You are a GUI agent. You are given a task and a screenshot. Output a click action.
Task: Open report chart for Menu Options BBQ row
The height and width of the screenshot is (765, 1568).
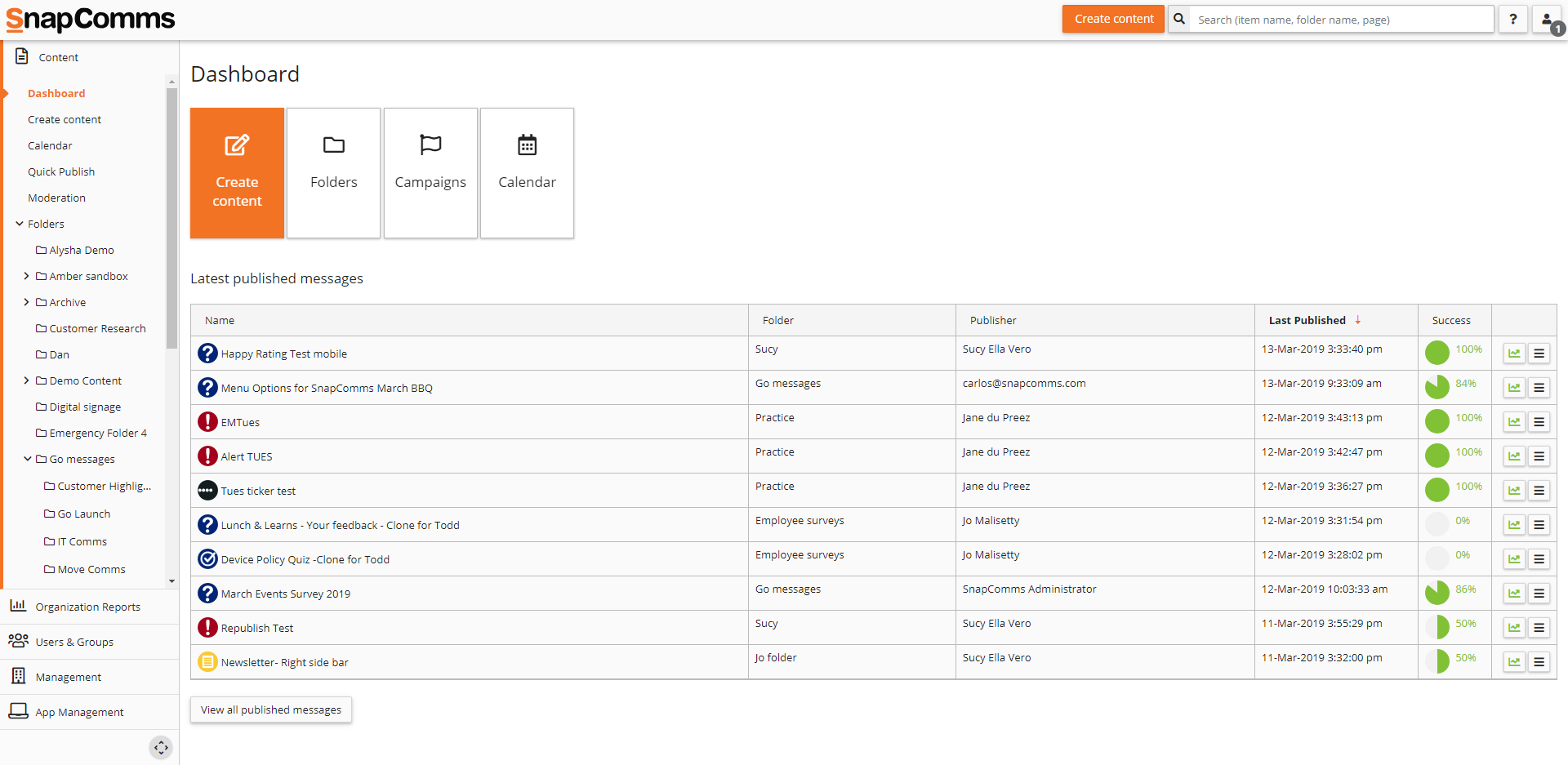click(x=1514, y=388)
